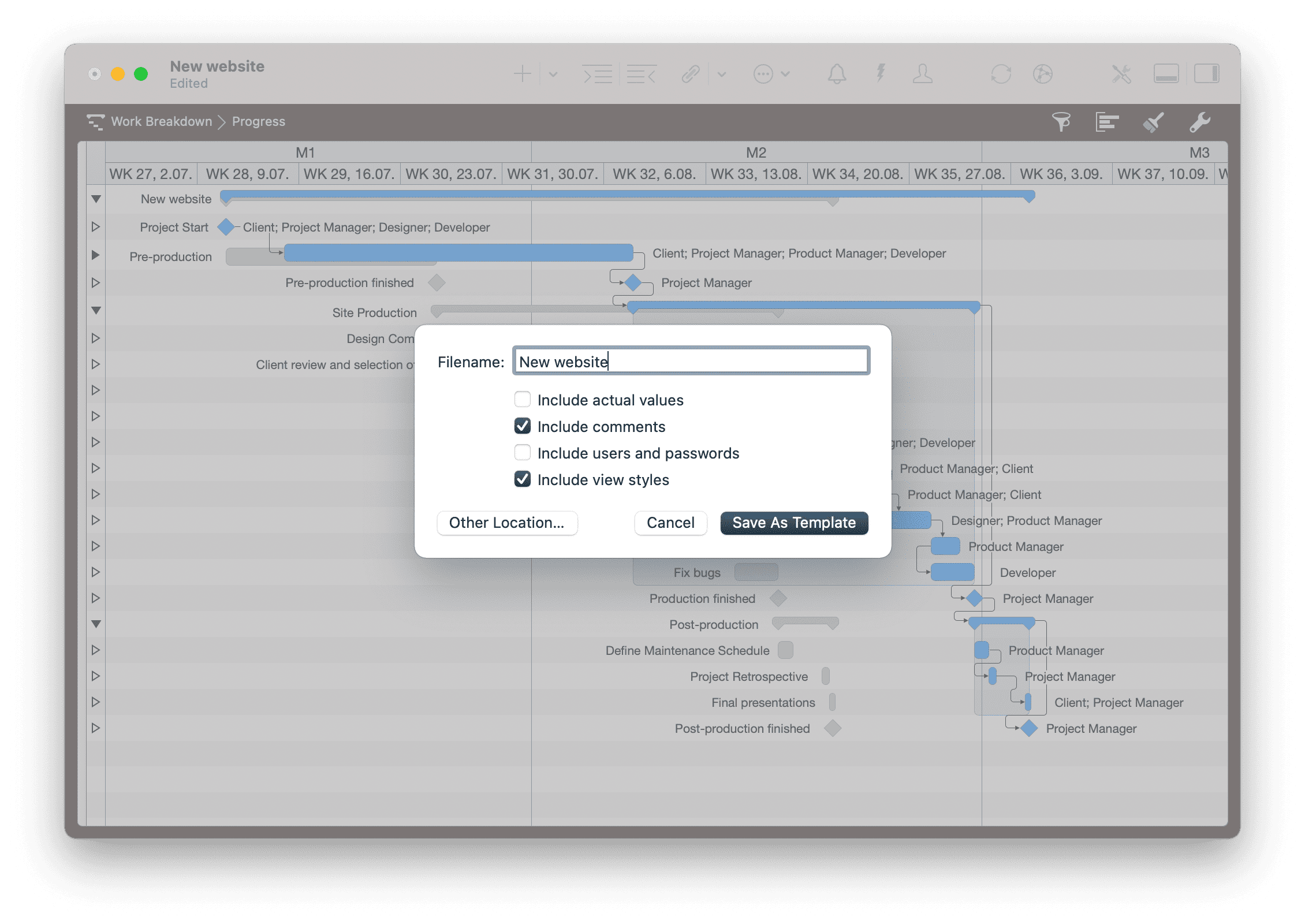1305x924 pixels.
Task: Select Progress in the breadcrumb bar
Action: [x=258, y=121]
